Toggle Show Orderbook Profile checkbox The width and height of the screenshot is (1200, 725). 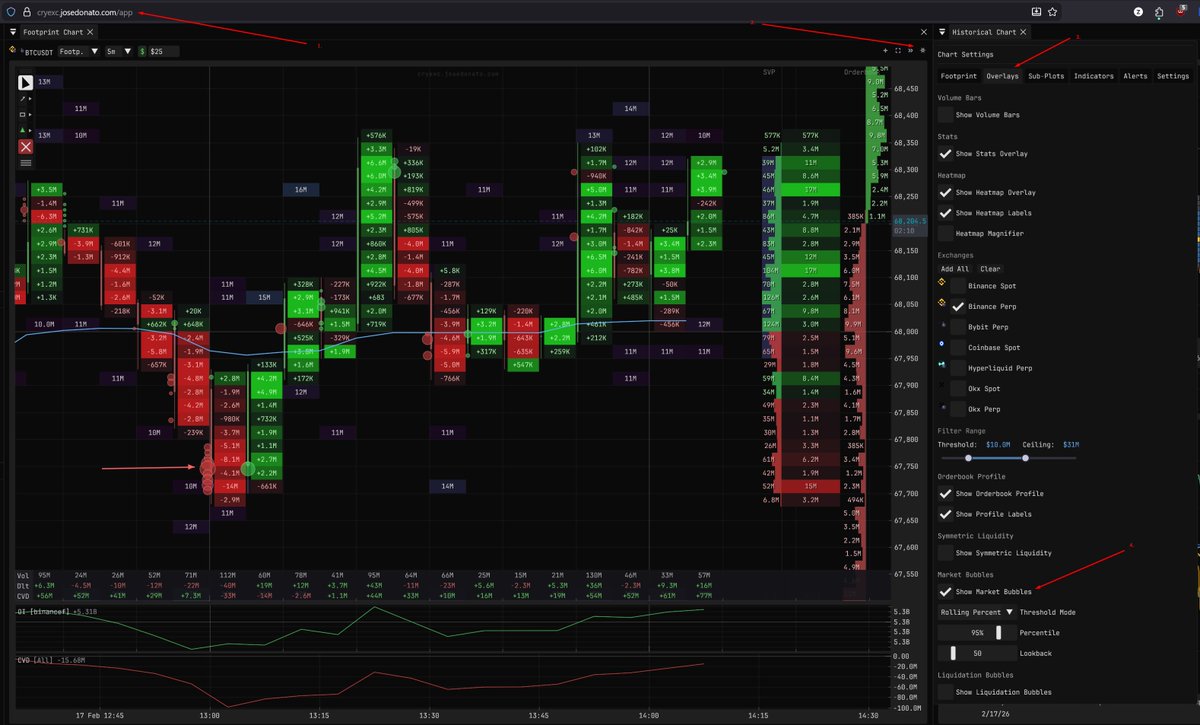pos(945,493)
